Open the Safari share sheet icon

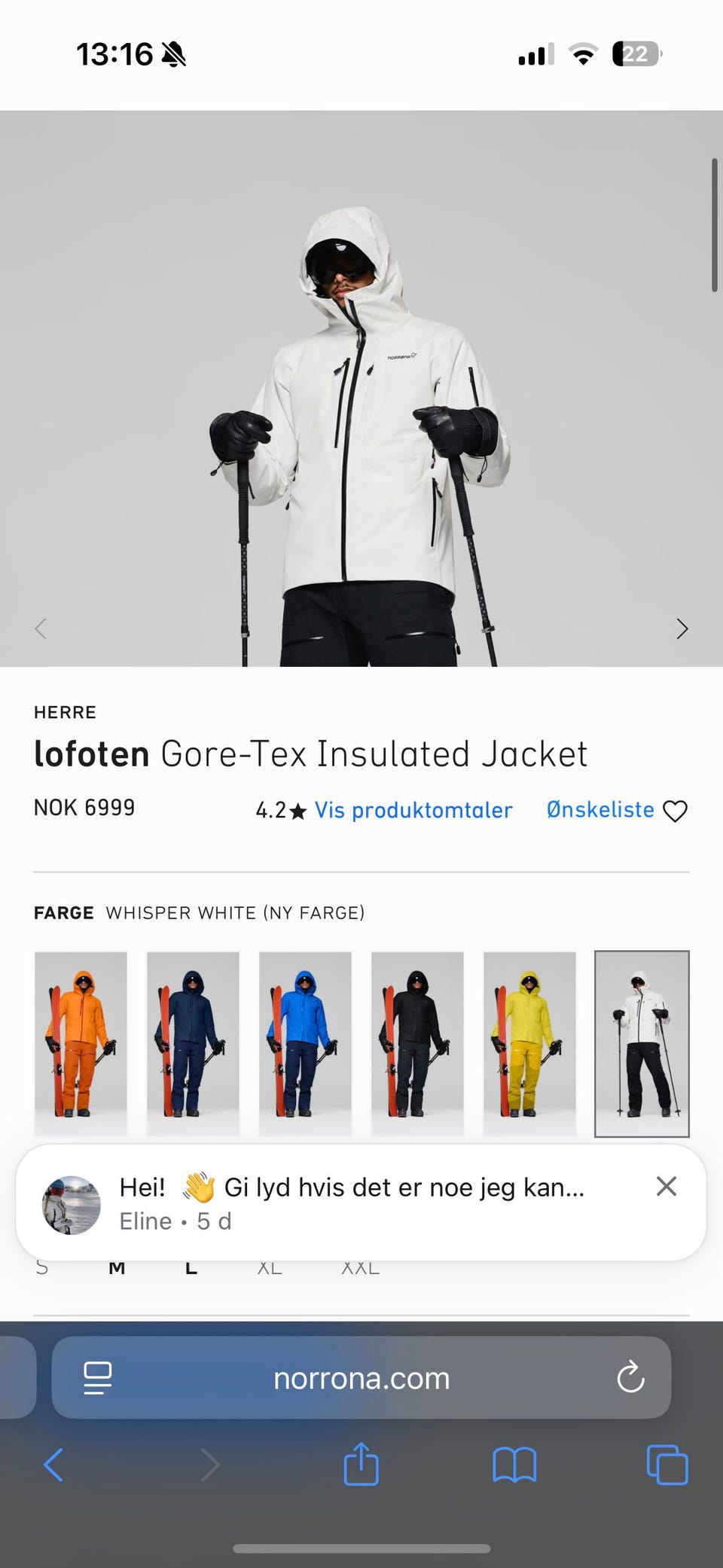[361, 1463]
